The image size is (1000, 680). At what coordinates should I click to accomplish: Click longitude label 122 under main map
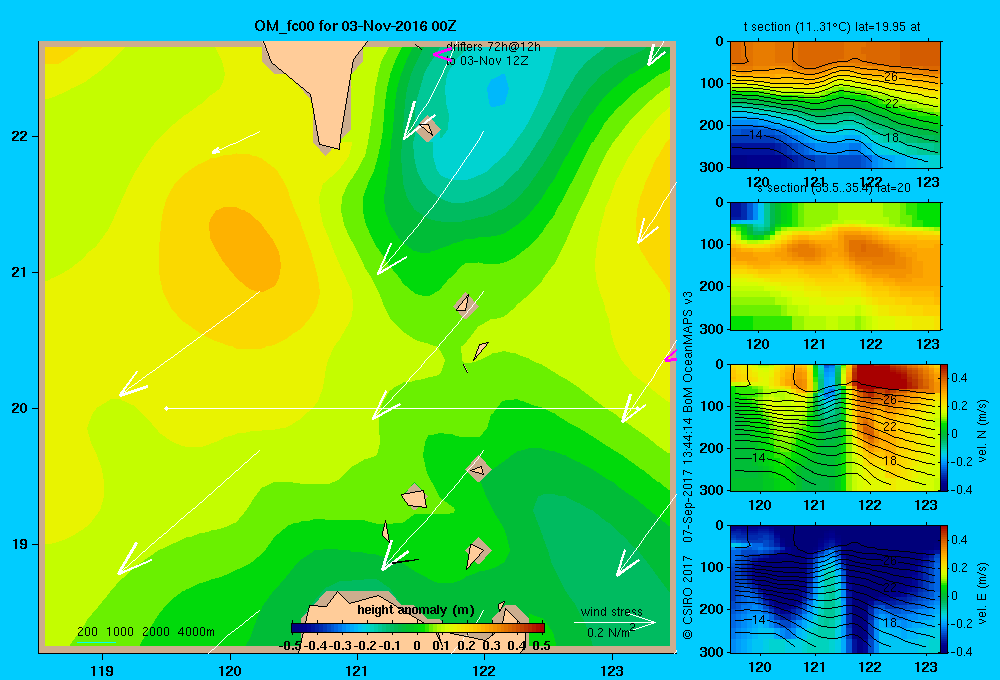tap(485, 670)
